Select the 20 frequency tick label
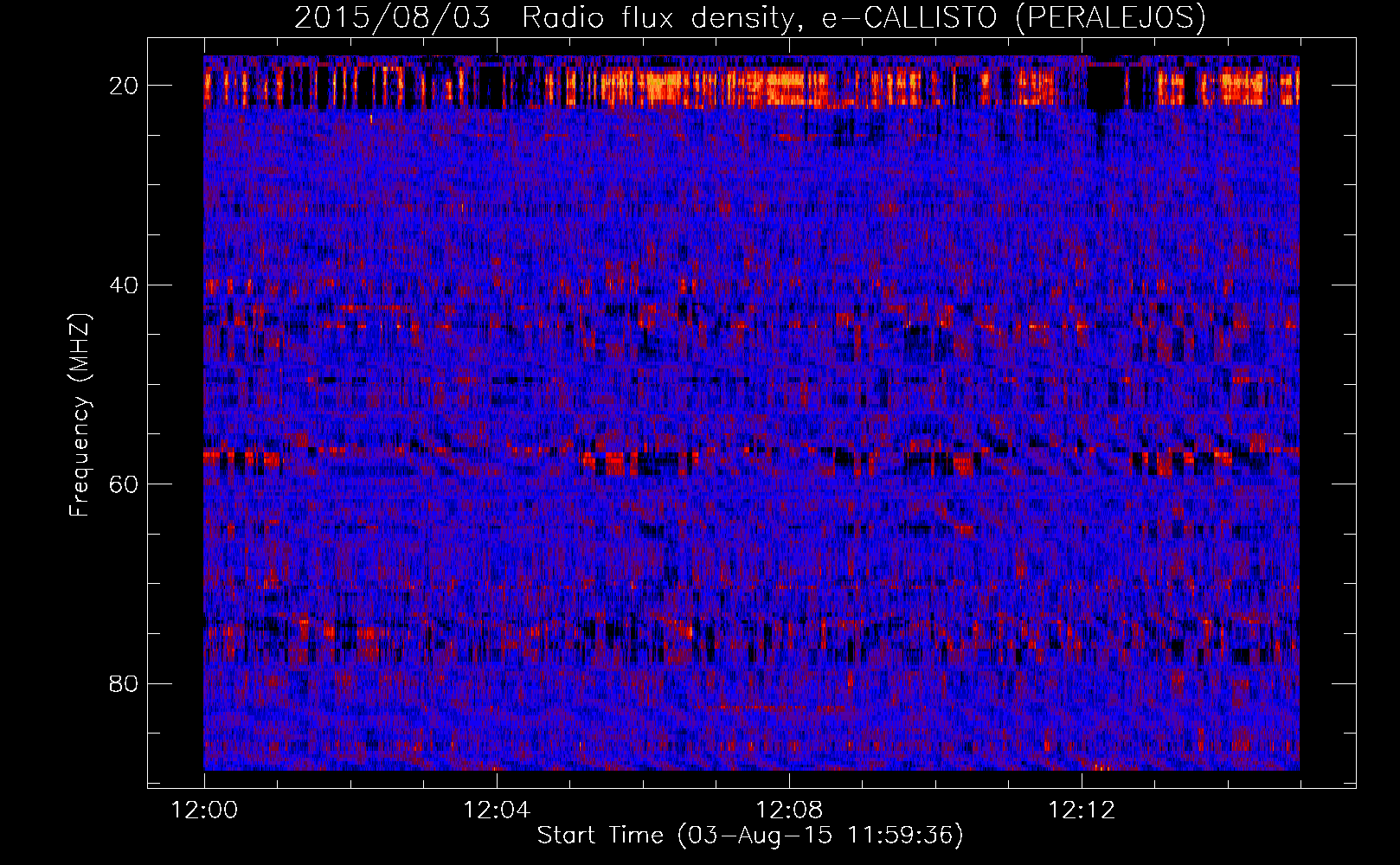Image resolution: width=1400 pixels, height=865 pixels. [125, 86]
